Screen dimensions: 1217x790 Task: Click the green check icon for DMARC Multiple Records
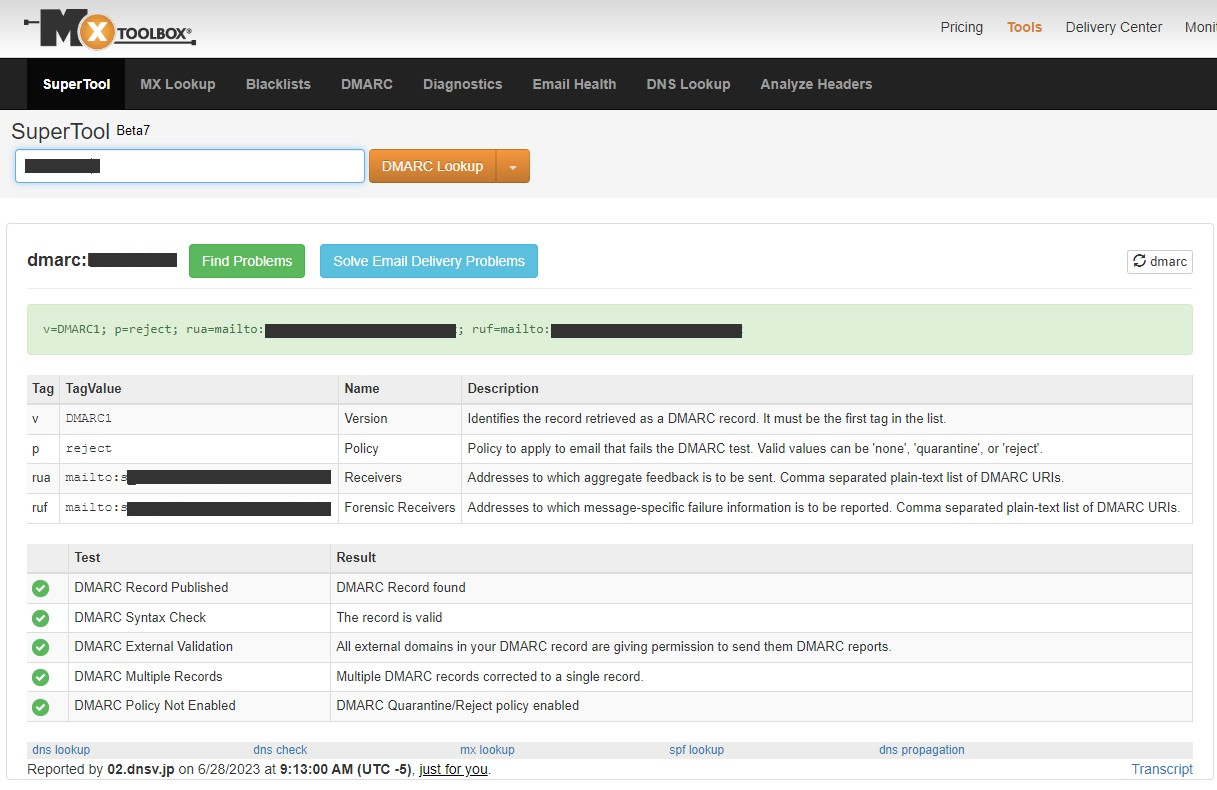(40, 677)
